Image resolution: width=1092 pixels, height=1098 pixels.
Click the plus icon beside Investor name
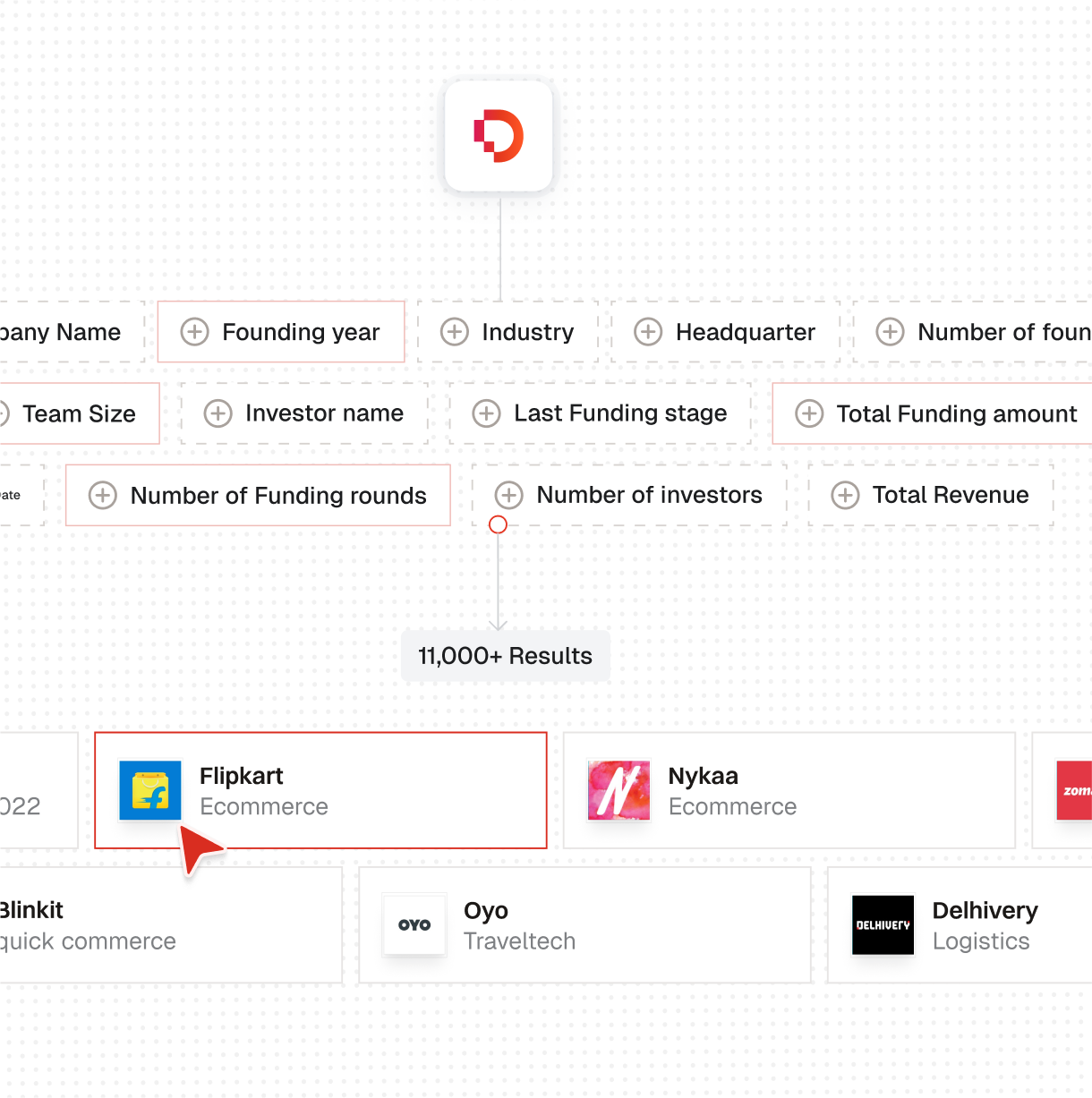pos(218,413)
